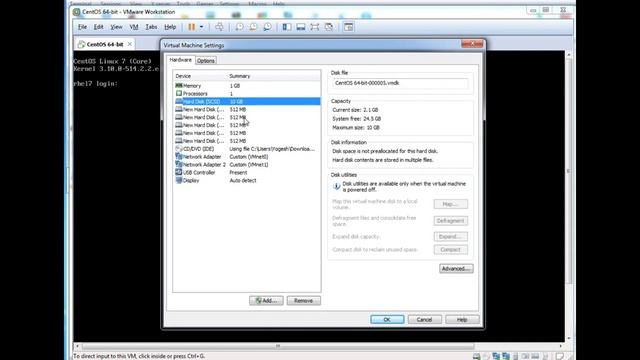This screenshot has width=640, height=360.
Task: Select the Memory device icon in the list
Action: point(179,86)
